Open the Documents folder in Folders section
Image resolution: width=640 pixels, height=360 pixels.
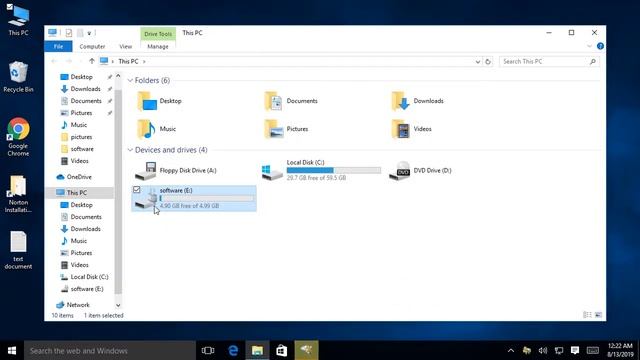coord(291,101)
